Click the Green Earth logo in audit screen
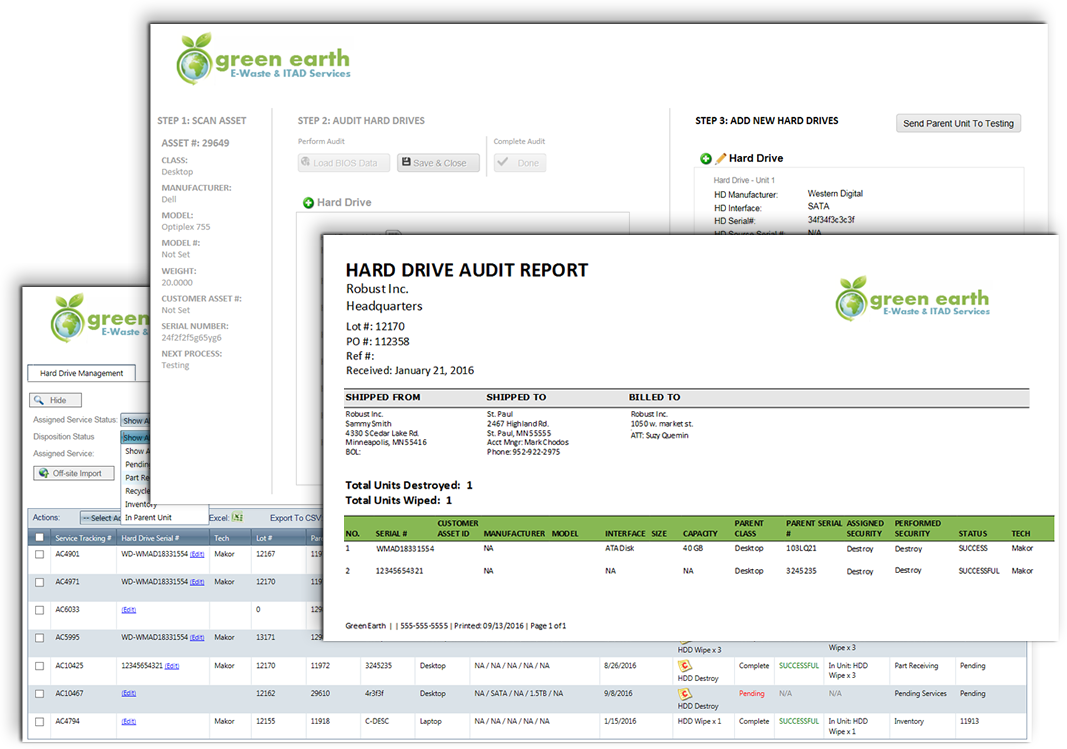 [264, 60]
